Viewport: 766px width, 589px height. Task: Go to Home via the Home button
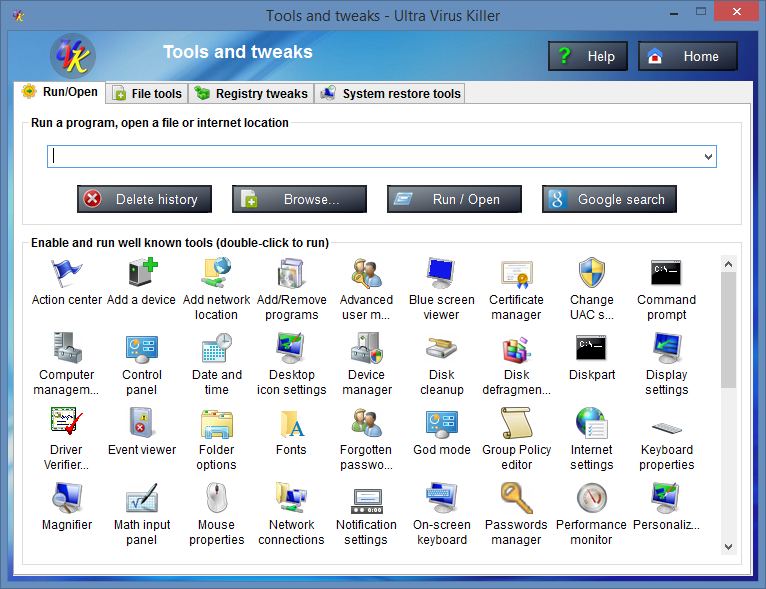click(x=687, y=56)
